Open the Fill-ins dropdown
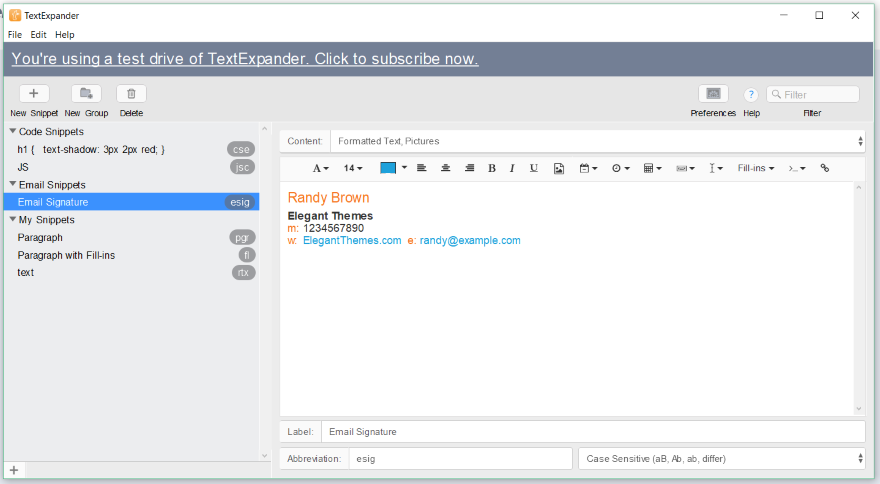The image size is (880, 484). coord(755,168)
